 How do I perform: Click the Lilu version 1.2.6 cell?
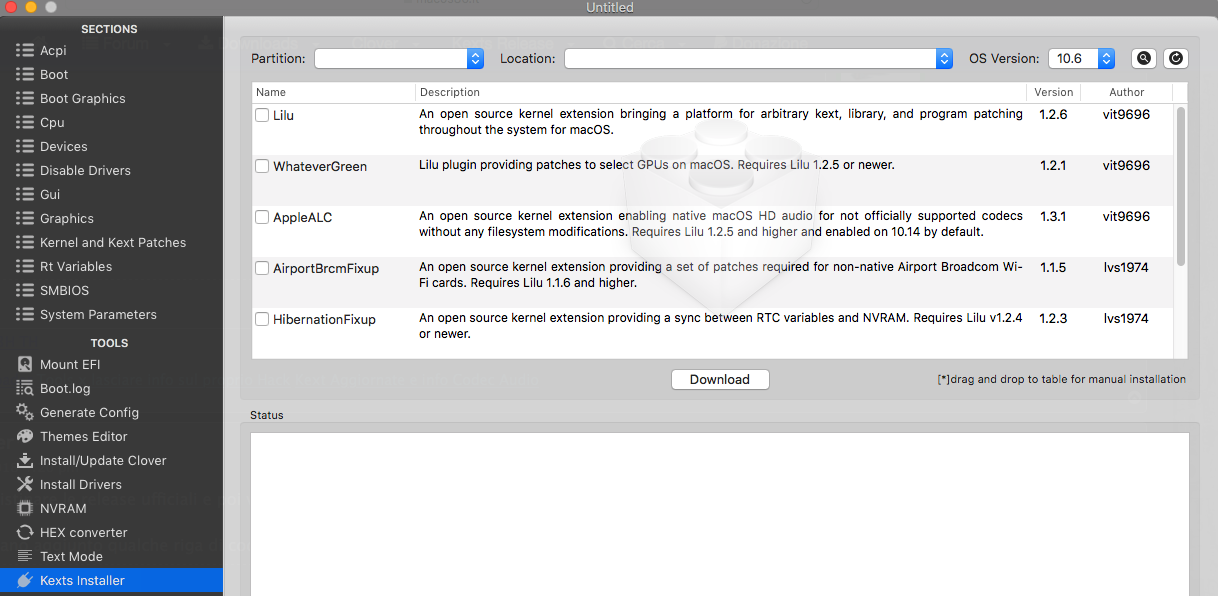(x=1053, y=115)
